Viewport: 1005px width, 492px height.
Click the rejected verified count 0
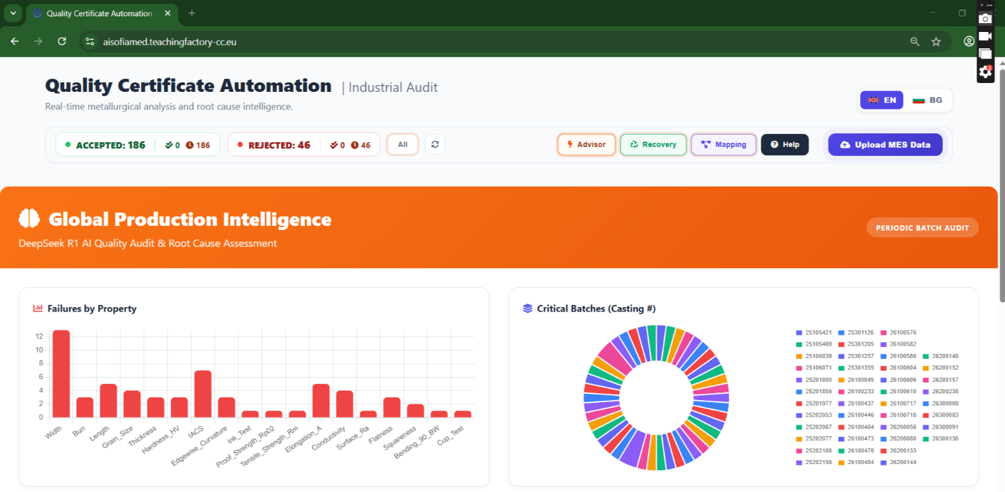tap(338, 145)
